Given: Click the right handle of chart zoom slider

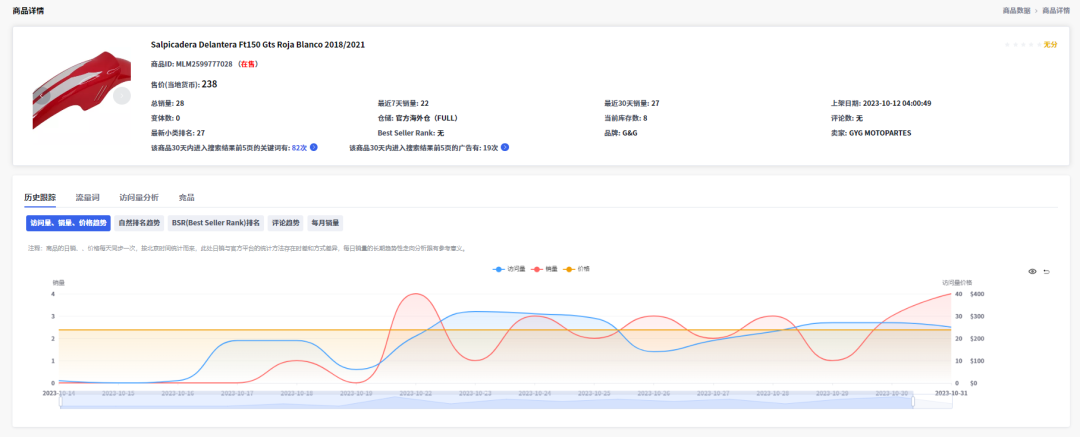Looking at the screenshot, I should tap(913, 401).
